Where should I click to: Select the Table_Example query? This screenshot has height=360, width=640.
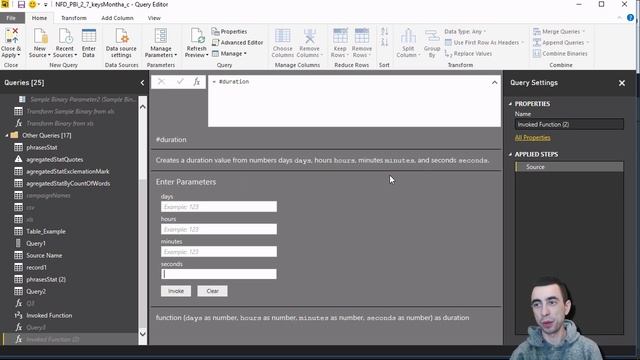pos(46,231)
